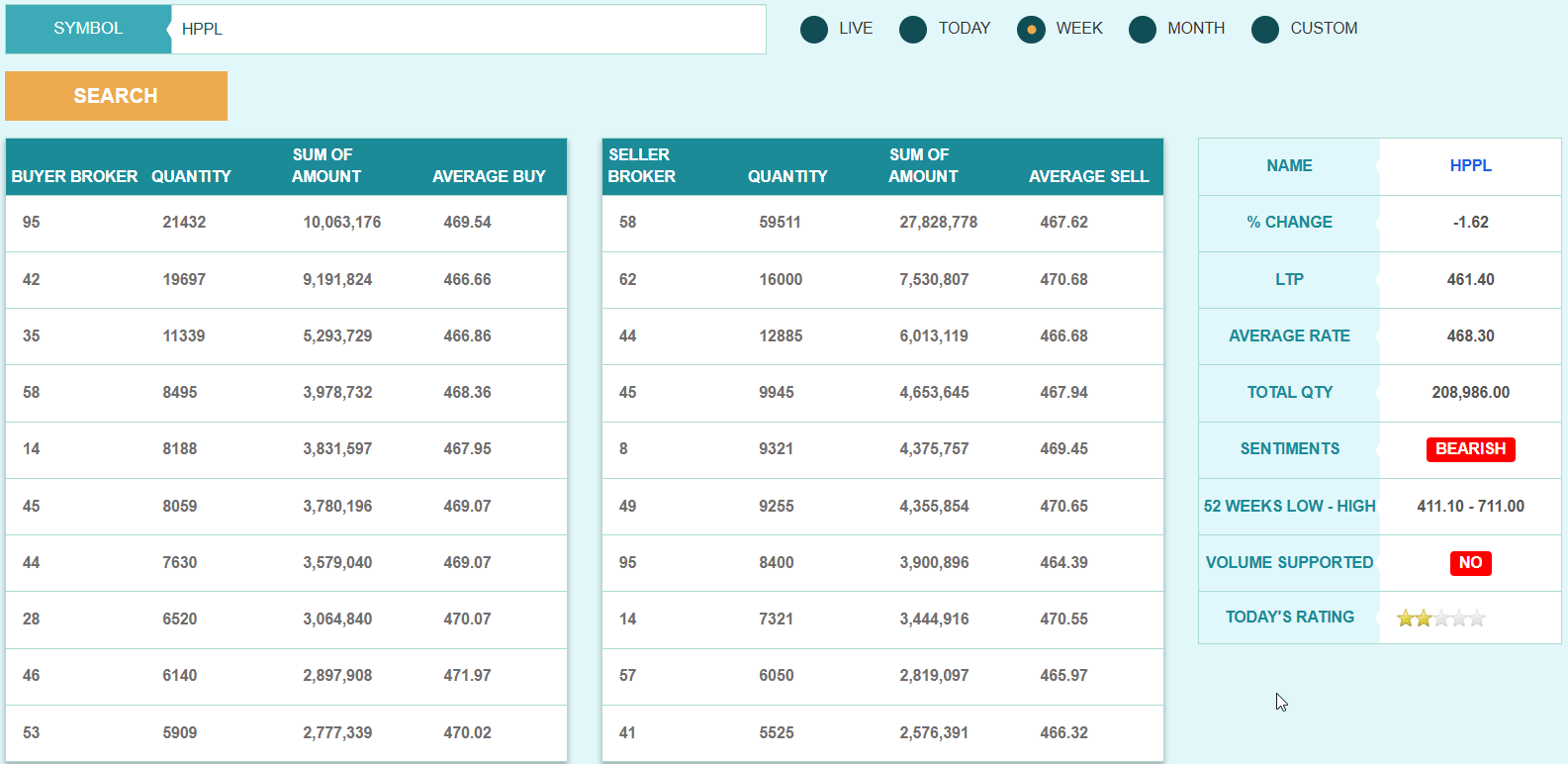This screenshot has height=764, width=1568.
Task: Click the HPPL symbol input field
Action: pyautogui.click(x=468, y=30)
